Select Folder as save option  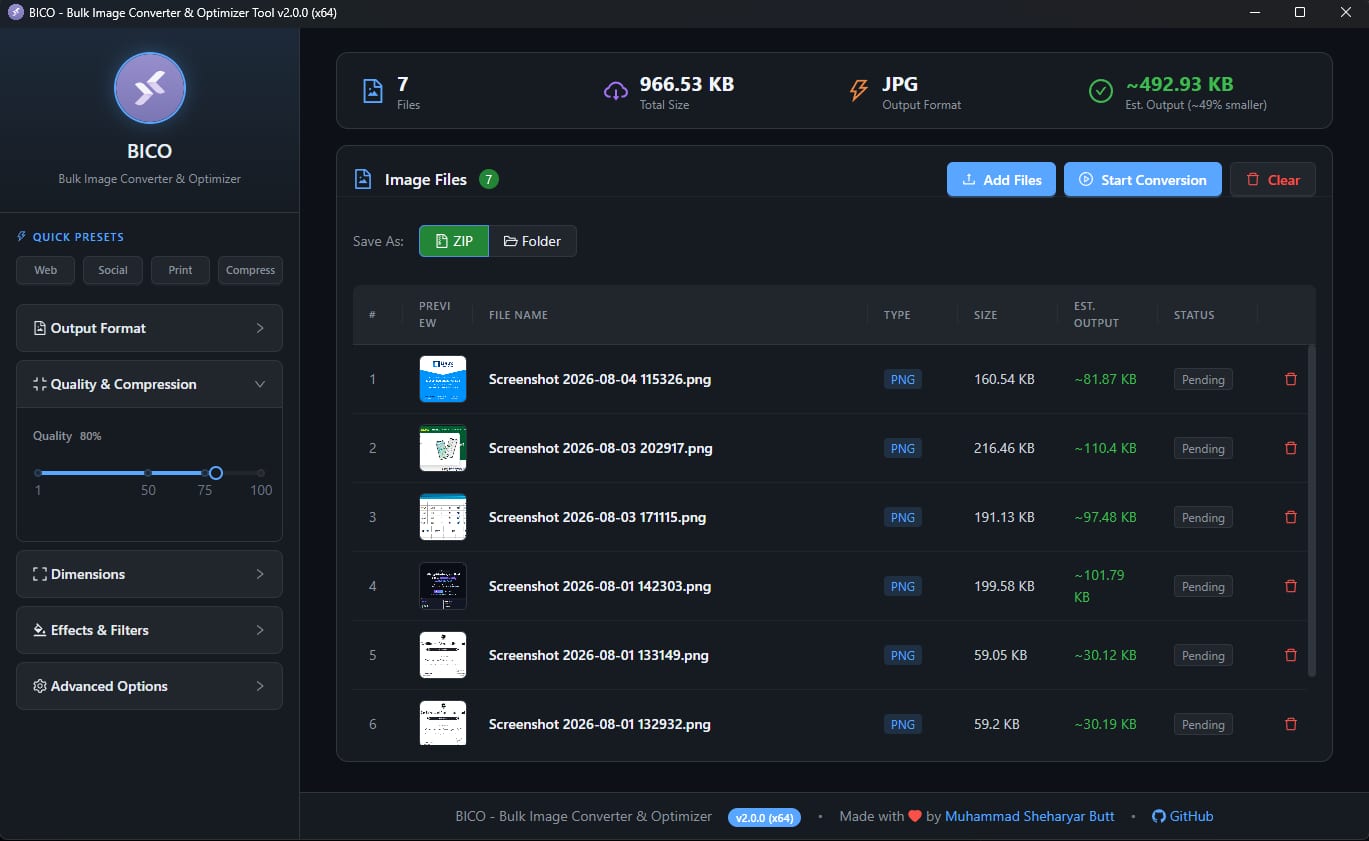pyautogui.click(x=532, y=241)
